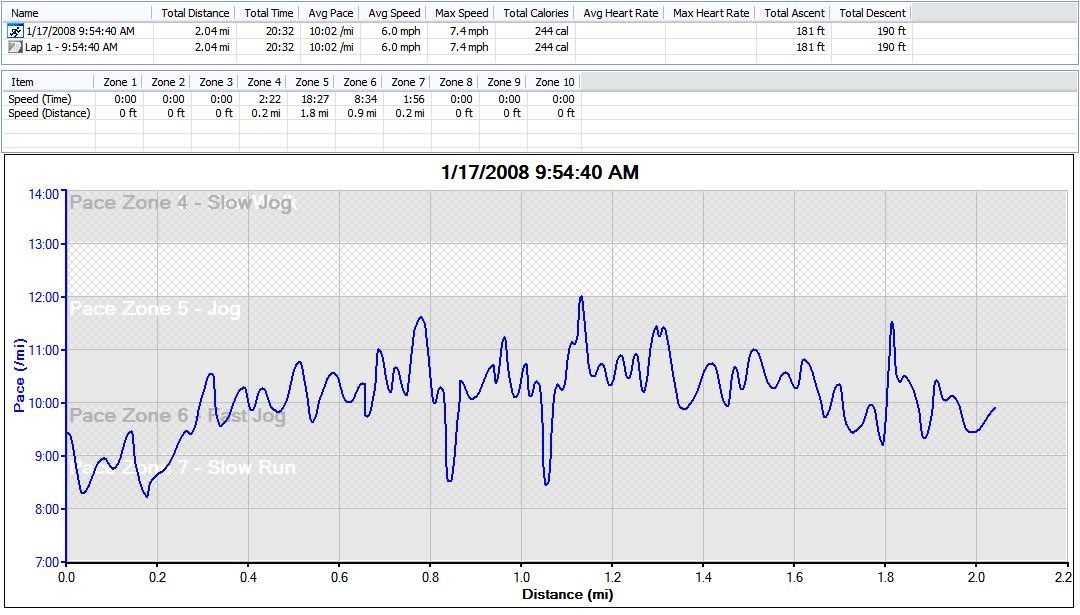Screen dimensions: 1080x615
Task: Click the Max Speed column header
Action: (461, 13)
